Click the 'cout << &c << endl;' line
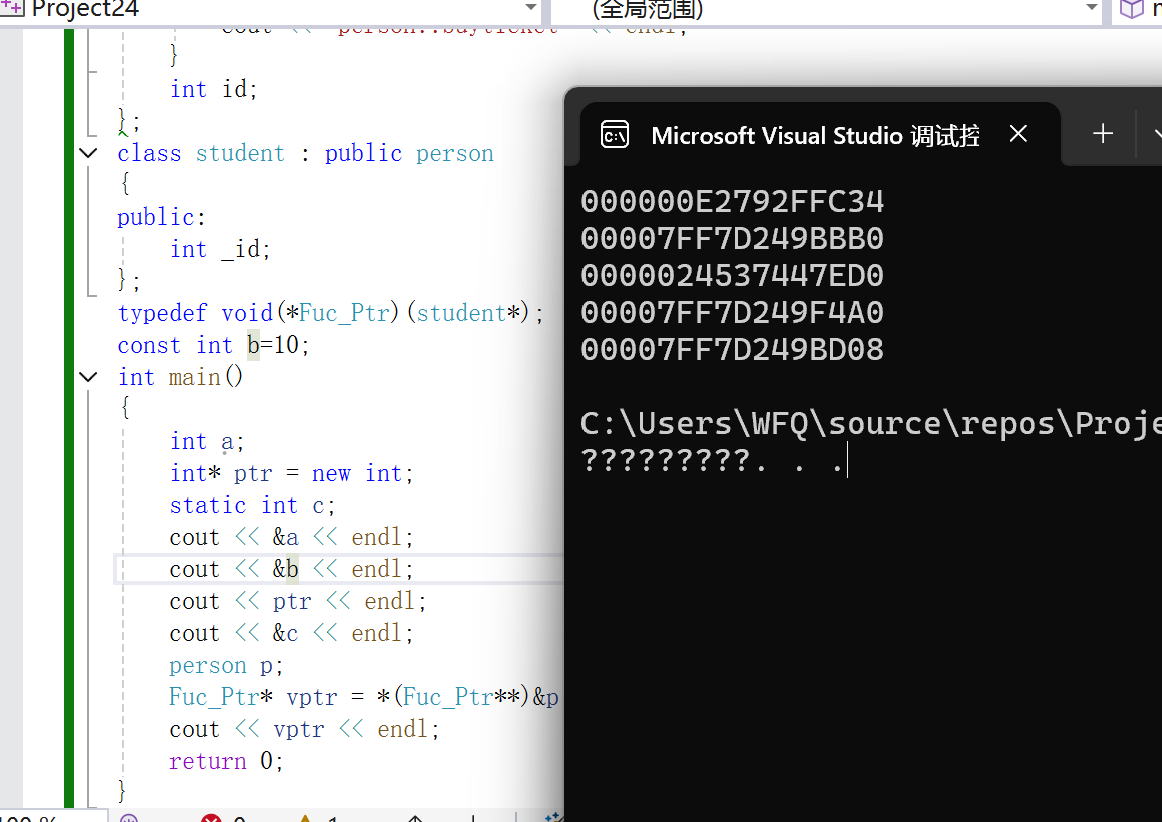Image resolution: width=1162 pixels, height=822 pixels. tap(291, 633)
